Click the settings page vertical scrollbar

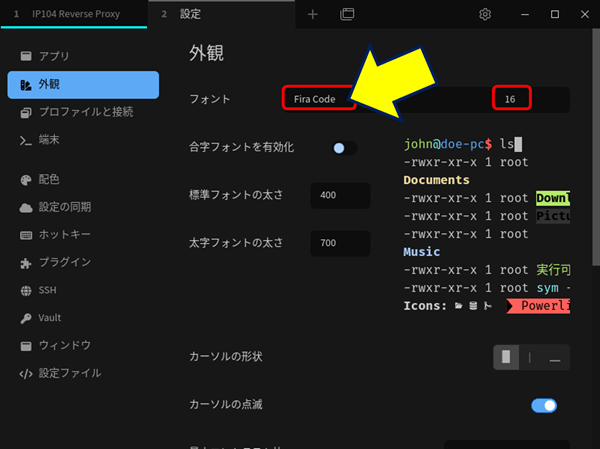596,147
